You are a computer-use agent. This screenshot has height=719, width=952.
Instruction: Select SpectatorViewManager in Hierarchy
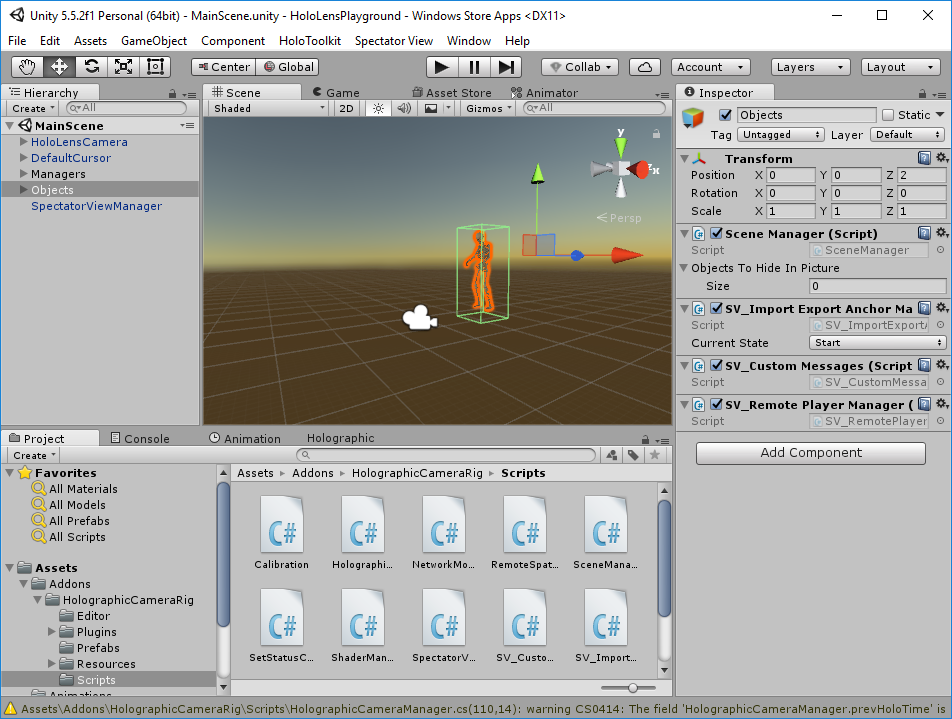click(x=97, y=206)
